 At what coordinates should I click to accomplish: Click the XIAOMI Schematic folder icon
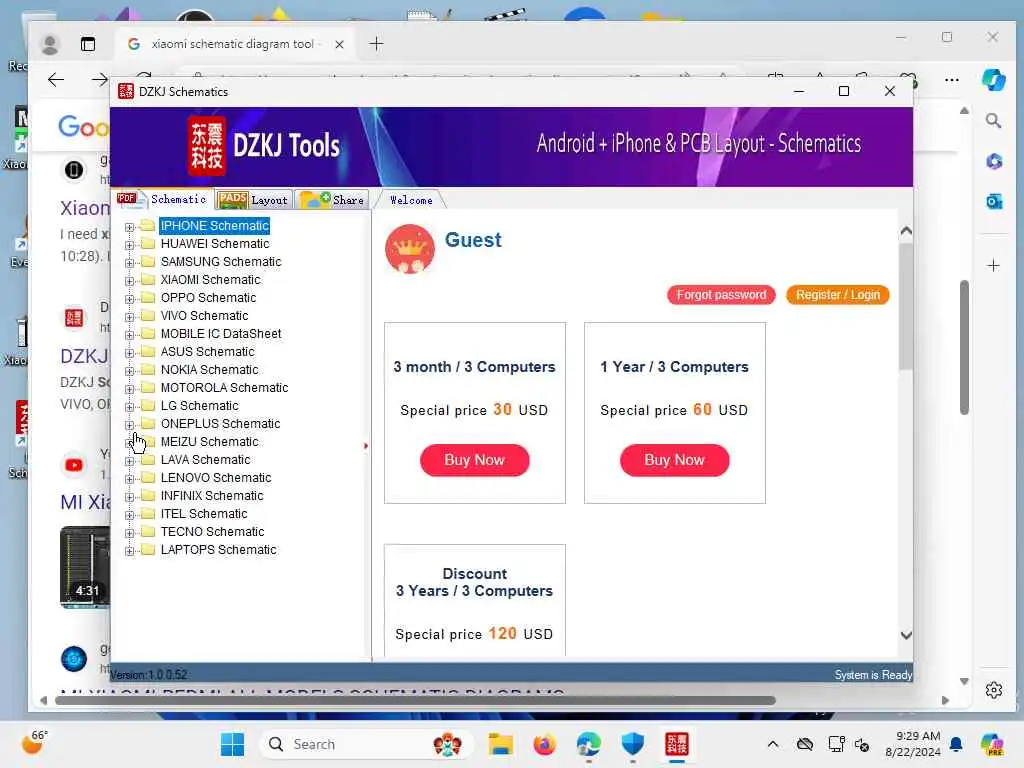coord(148,280)
